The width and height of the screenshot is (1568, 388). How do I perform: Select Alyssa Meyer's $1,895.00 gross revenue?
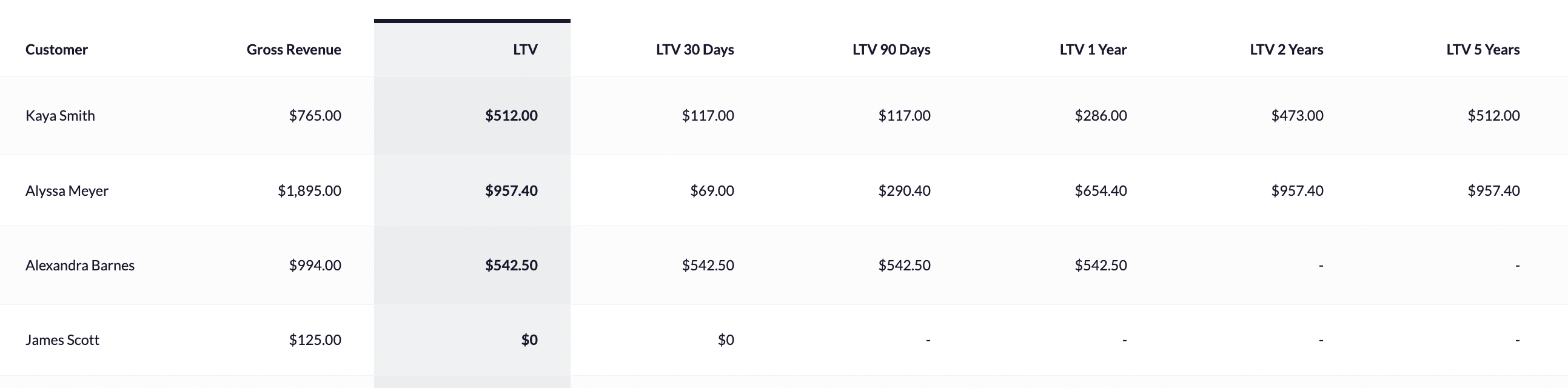309,190
